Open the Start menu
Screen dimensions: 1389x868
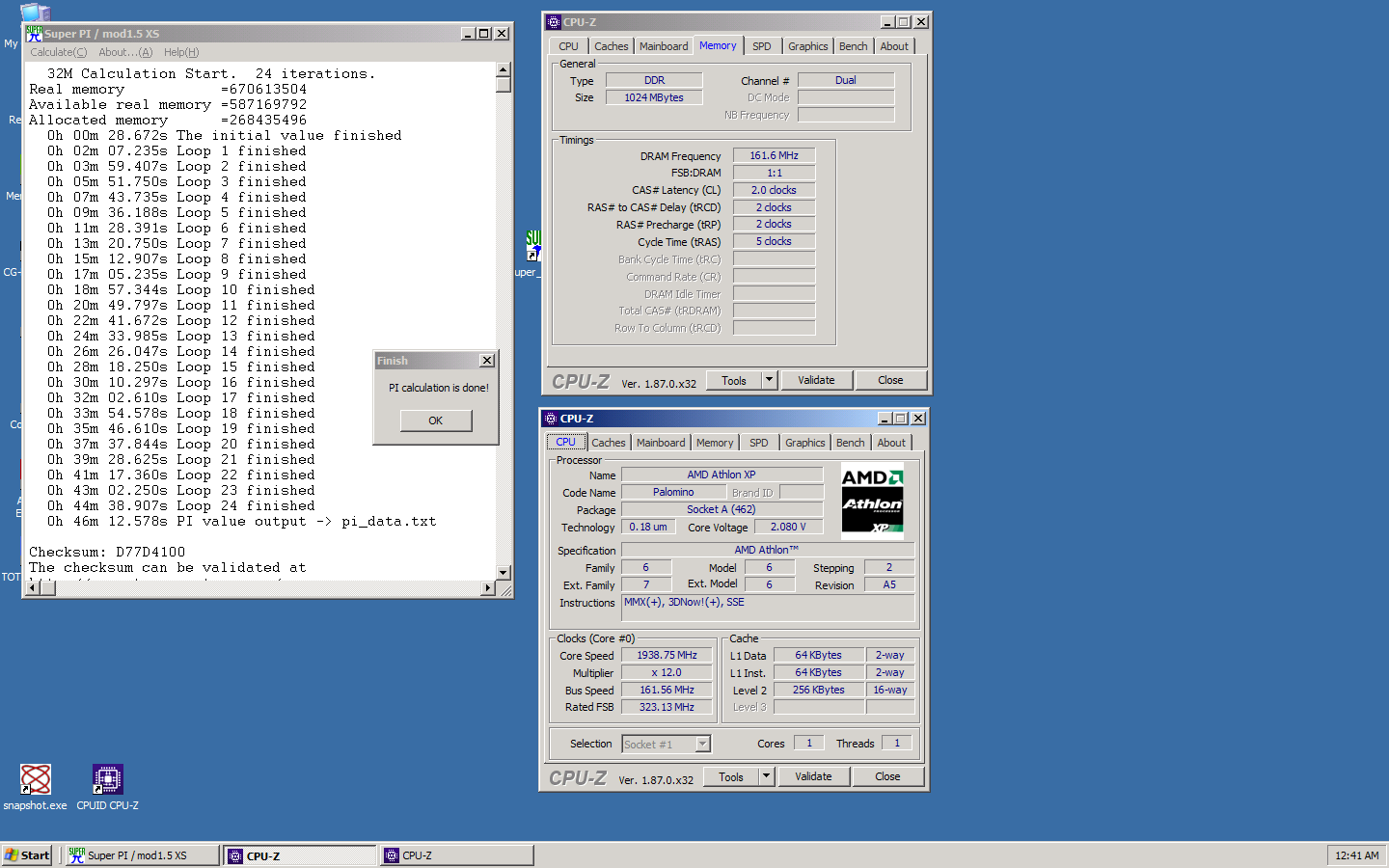pos(27,855)
